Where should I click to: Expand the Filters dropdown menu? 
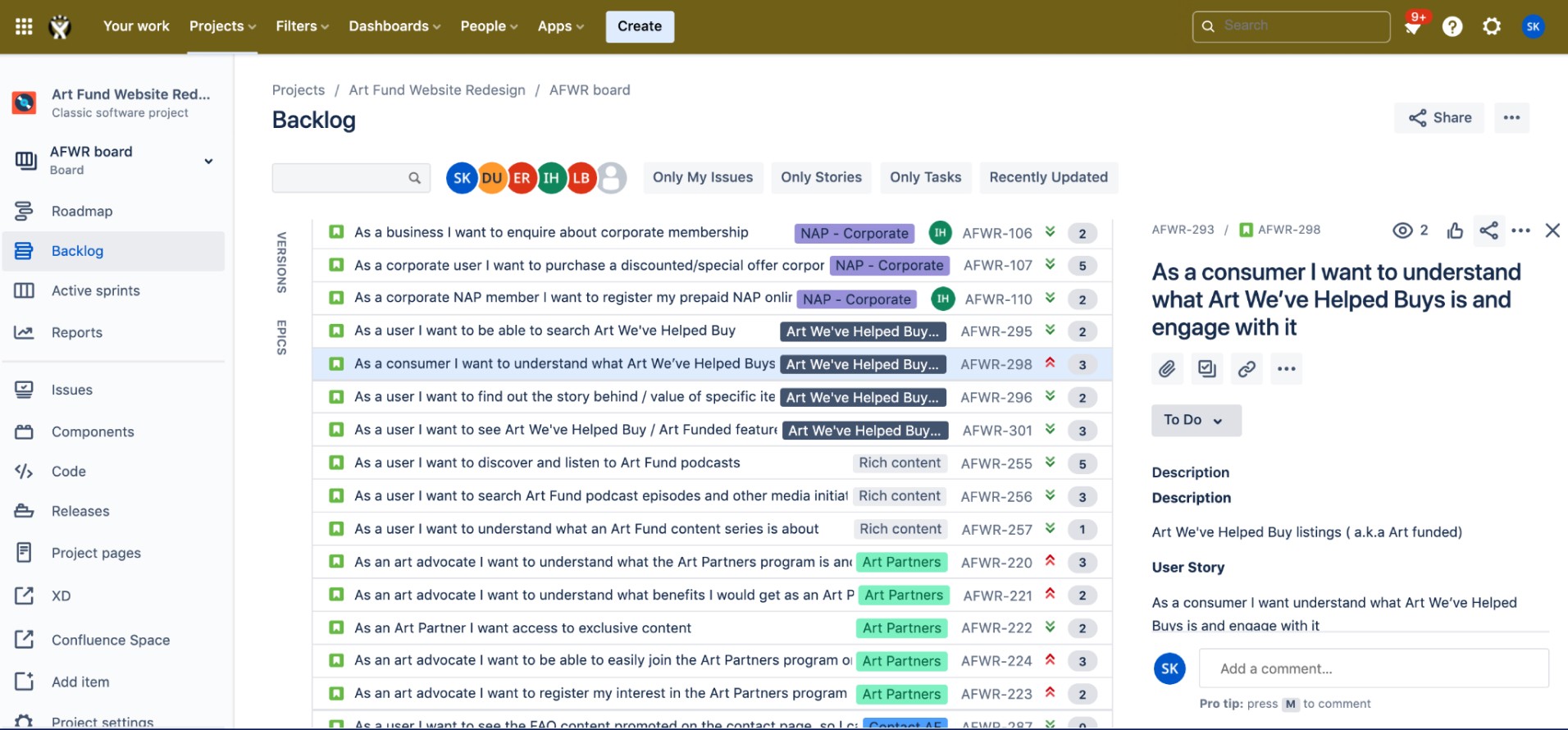[x=302, y=26]
